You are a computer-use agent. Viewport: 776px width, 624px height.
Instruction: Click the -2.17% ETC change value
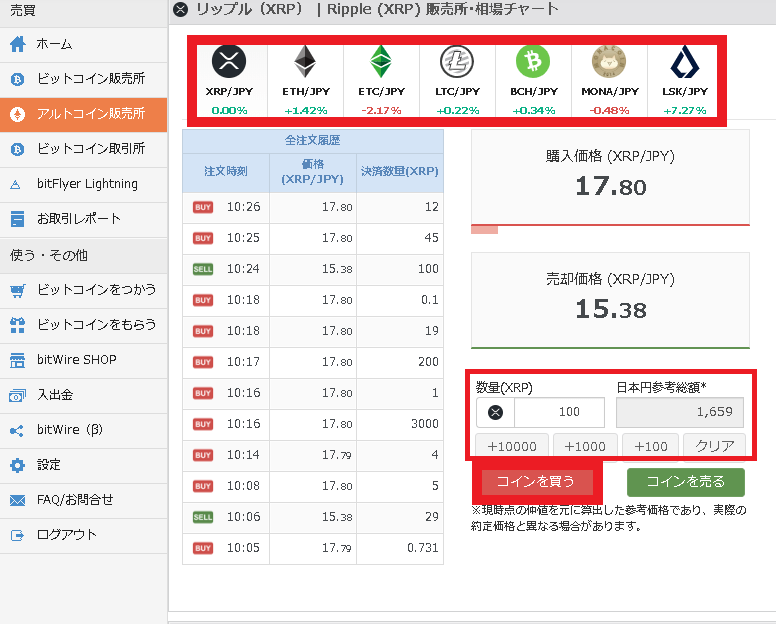click(x=381, y=111)
